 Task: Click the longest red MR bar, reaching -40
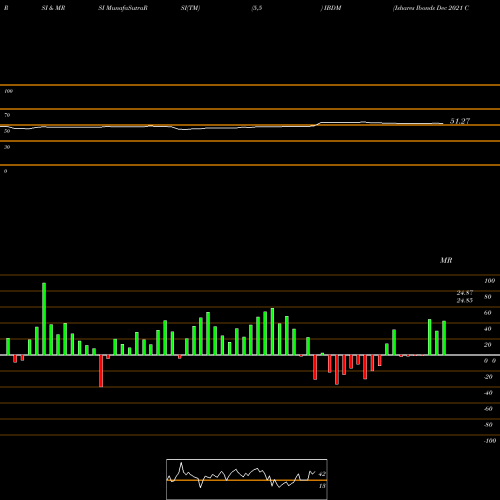click(101, 371)
